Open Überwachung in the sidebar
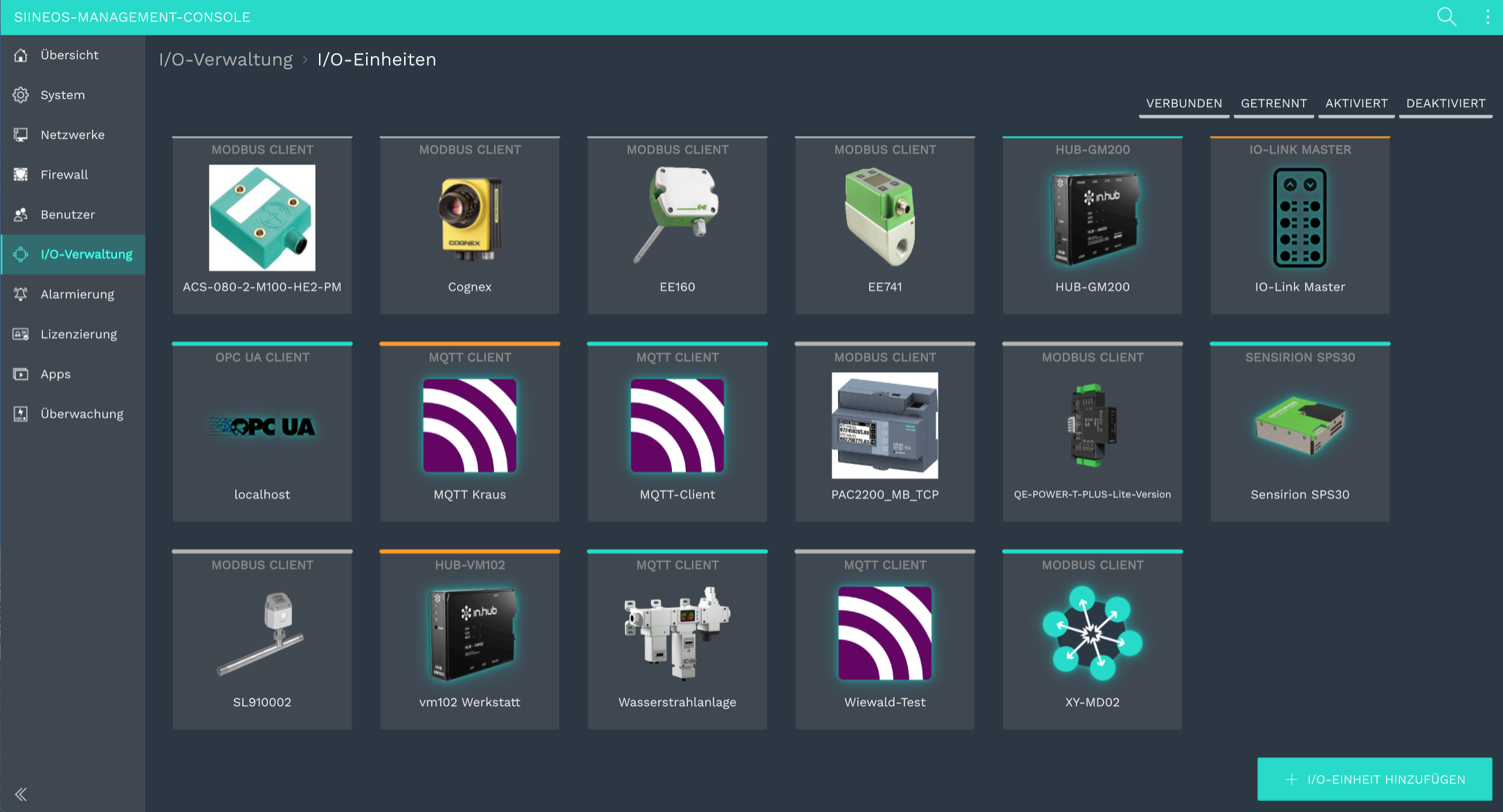The image size is (1503, 812). coord(73,414)
